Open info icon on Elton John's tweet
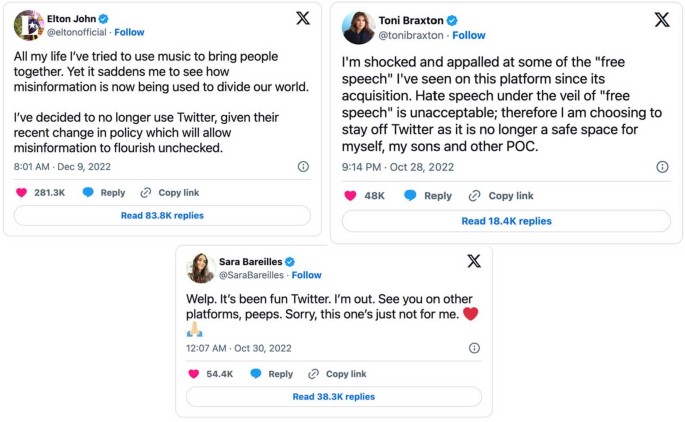 (303, 167)
